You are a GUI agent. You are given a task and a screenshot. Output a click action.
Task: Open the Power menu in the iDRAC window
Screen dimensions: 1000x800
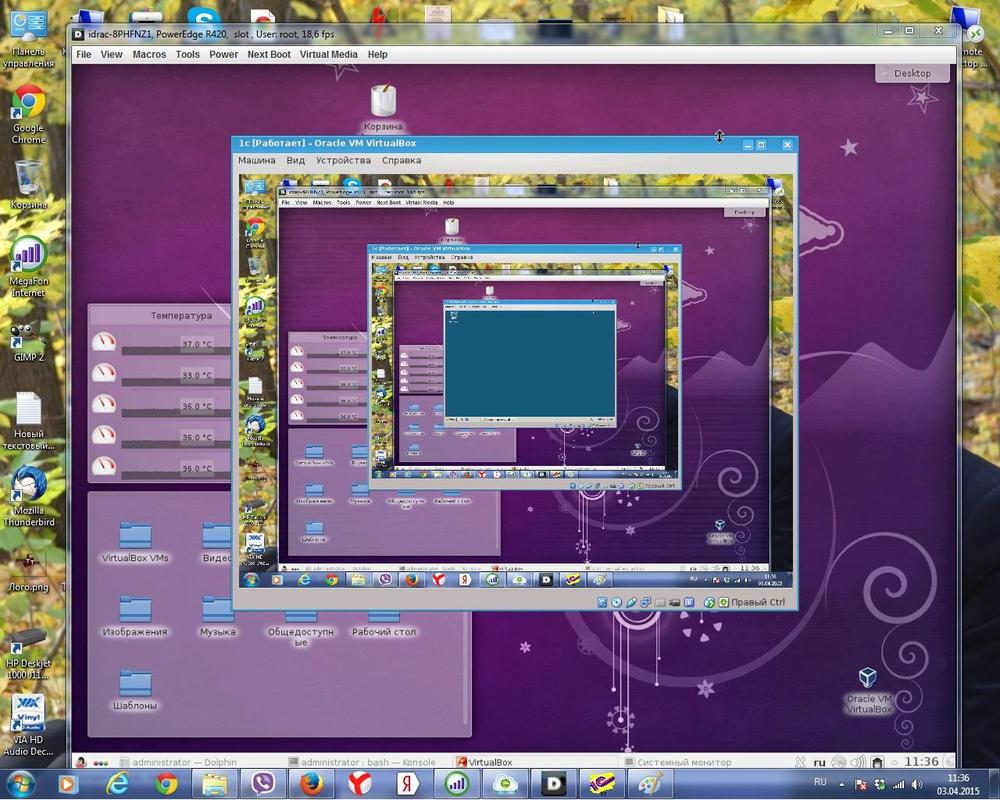coord(223,54)
